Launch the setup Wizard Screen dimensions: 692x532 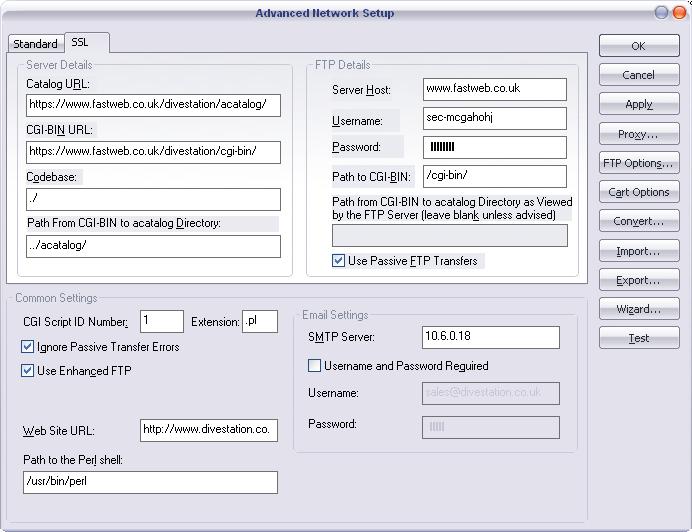pyautogui.click(x=638, y=309)
